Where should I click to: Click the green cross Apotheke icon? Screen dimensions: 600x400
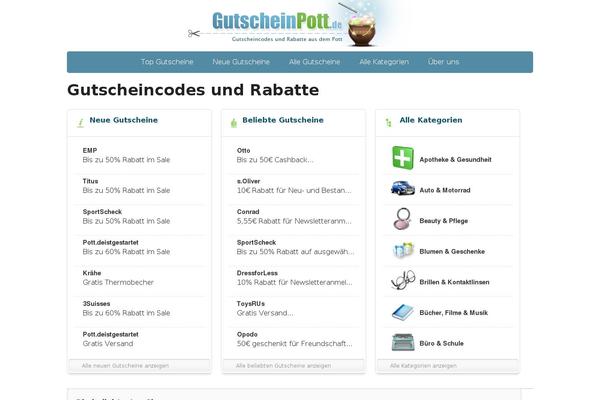(403, 157)
